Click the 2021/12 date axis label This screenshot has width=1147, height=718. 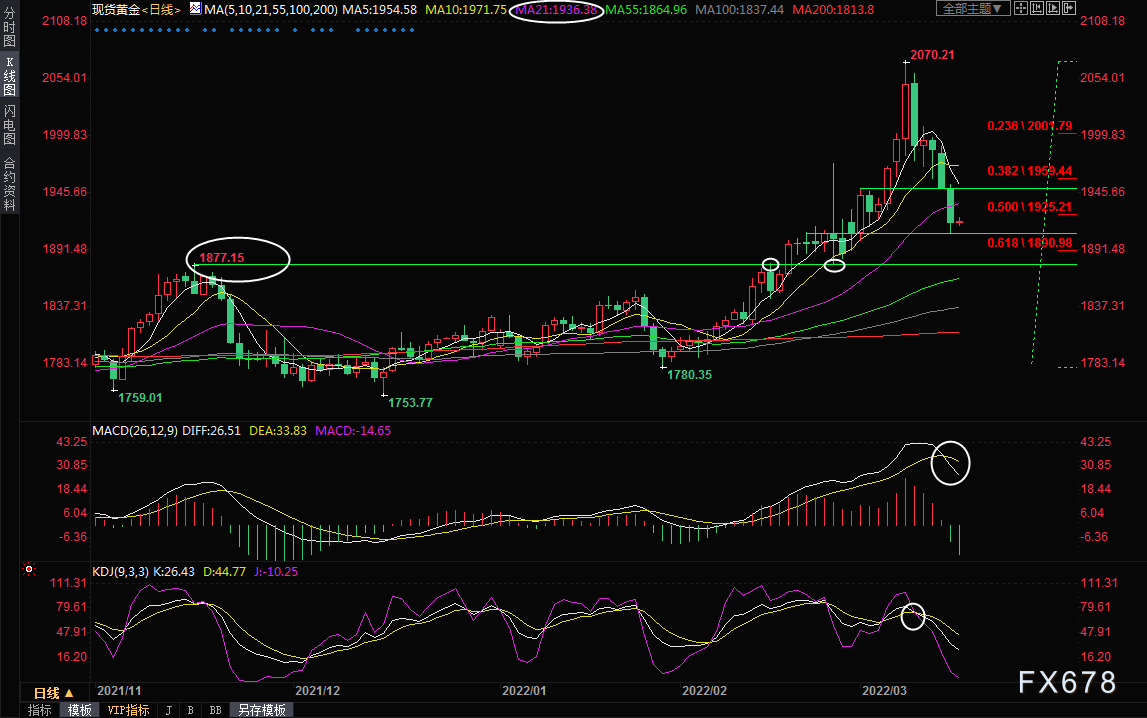[317, 691]
